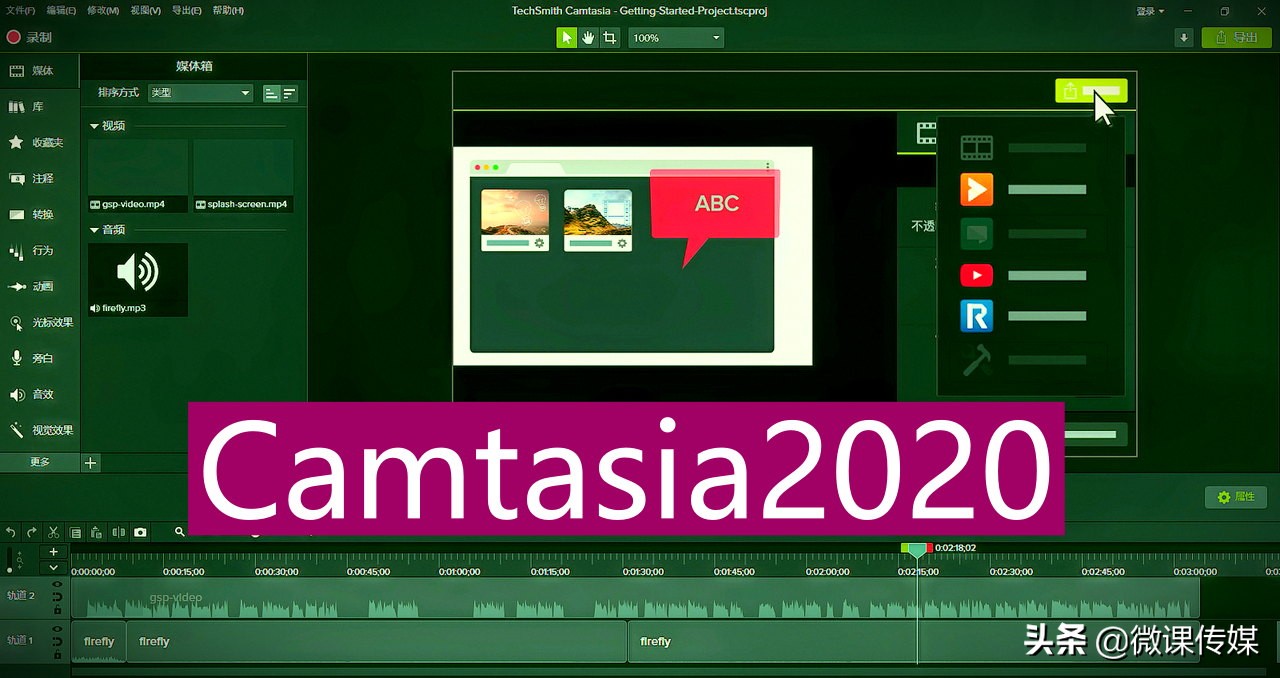The image size is (1280, 678).
Task: Cut selection with the scissors icon
Action: [x=54, y=533]
